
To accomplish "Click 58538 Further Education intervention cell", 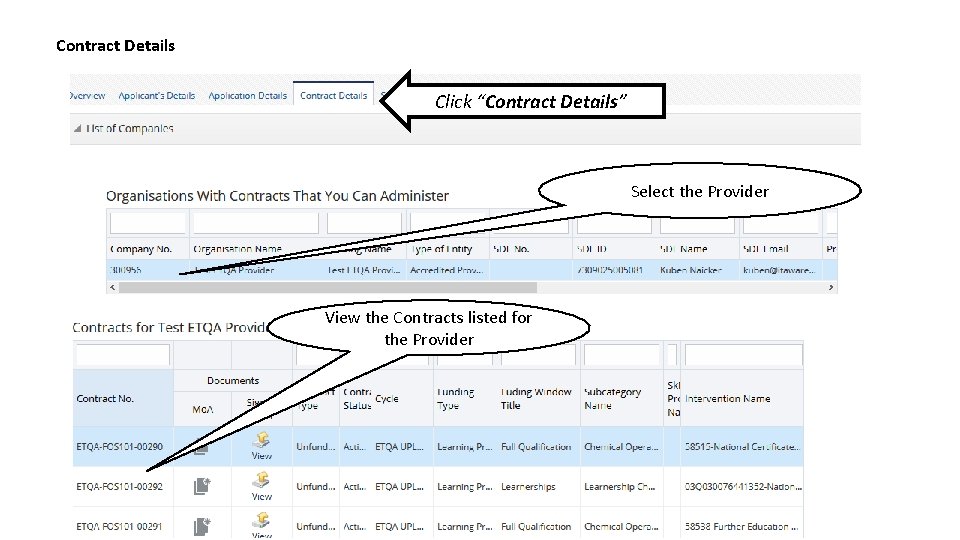I will (741, 527).
